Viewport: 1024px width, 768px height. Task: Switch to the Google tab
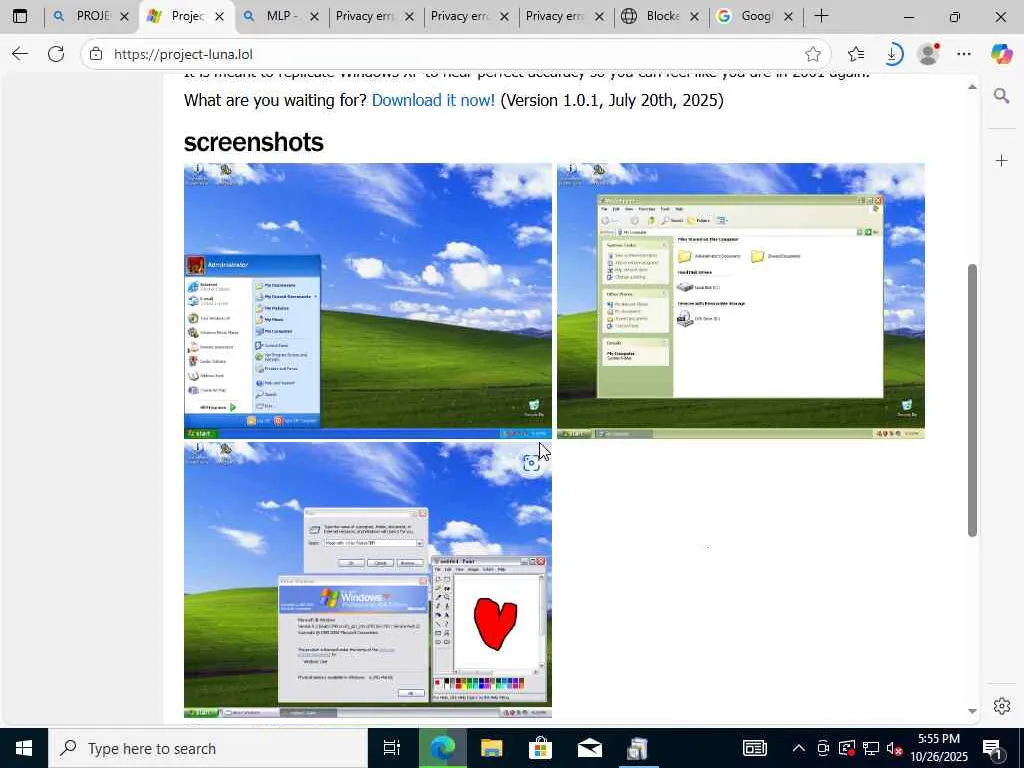tap(756, 16)
